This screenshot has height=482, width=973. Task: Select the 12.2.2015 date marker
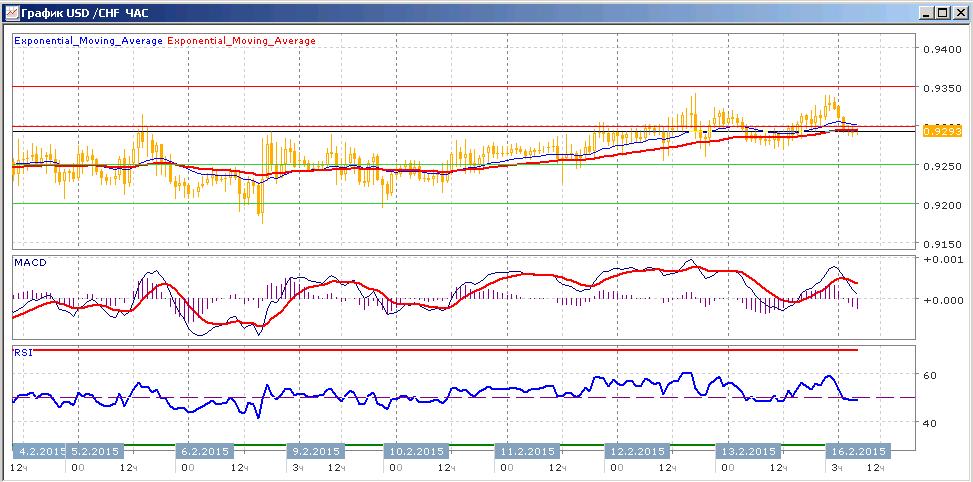(x=637, y=451)
